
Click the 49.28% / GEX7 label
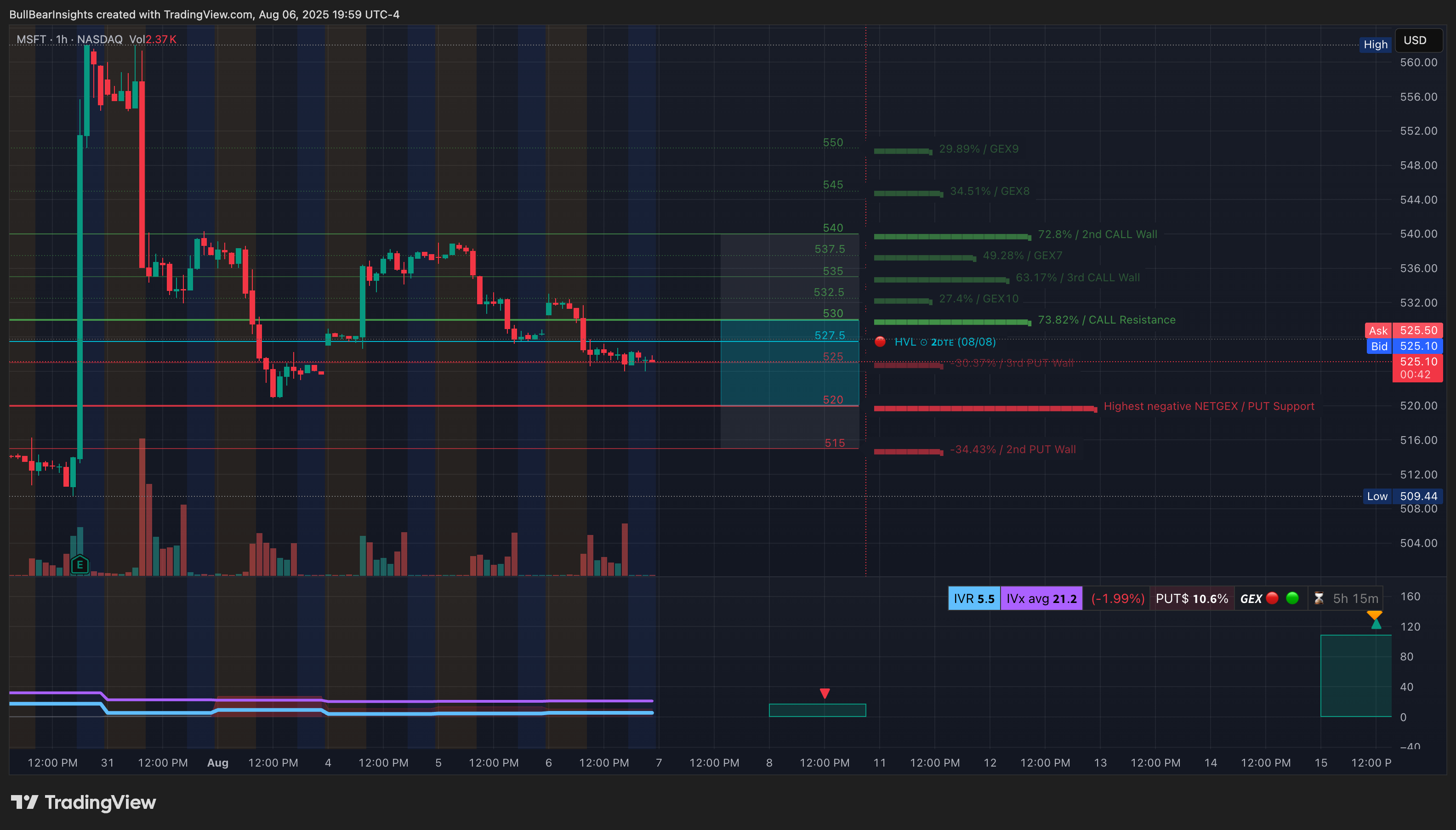click(1023, 256)
